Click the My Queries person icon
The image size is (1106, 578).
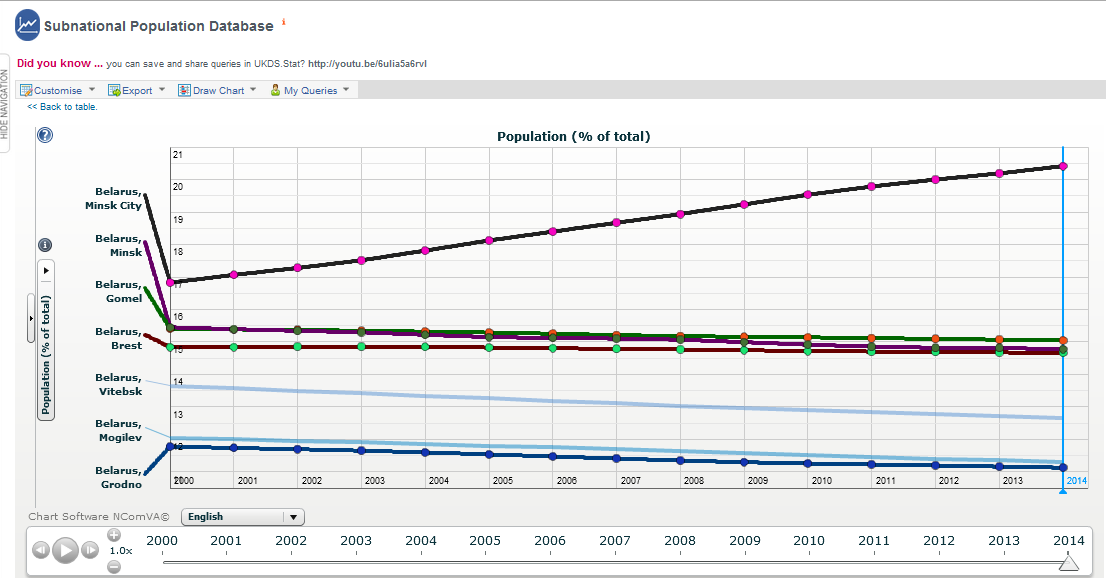pos(275,90)
